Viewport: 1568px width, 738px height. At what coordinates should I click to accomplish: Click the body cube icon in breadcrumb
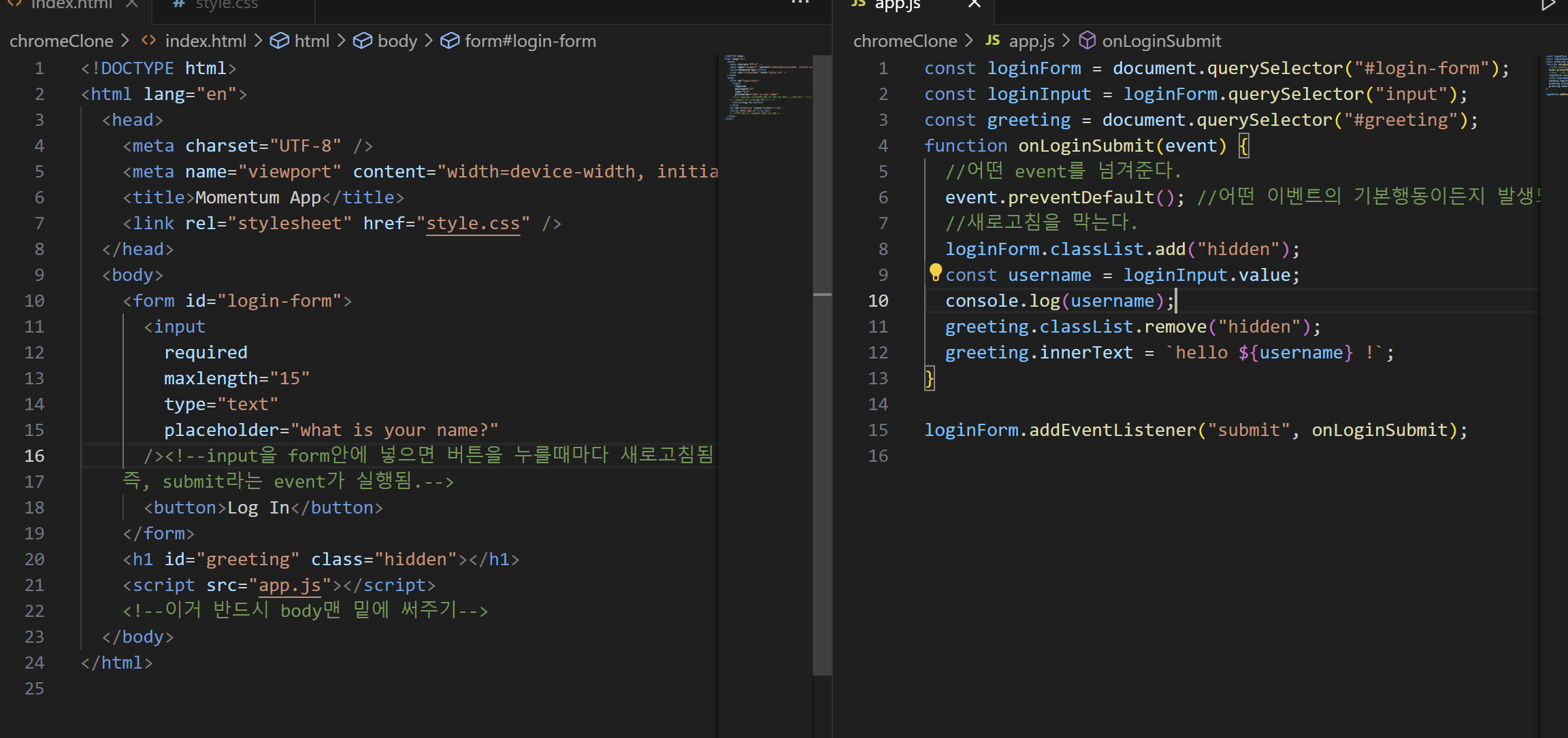tap(362, 41)
